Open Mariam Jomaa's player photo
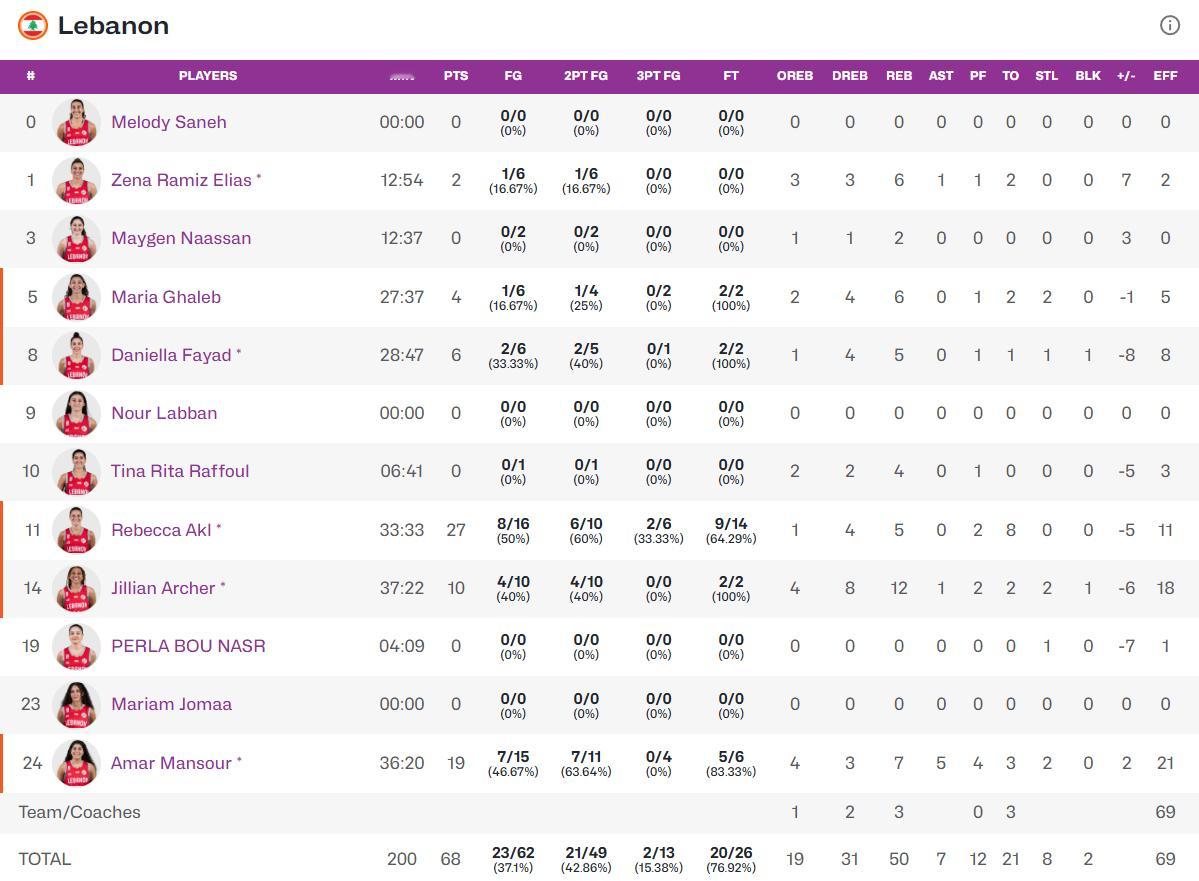Image resolution: width=1199 pixels, height=881 pixels. (76, 704)
